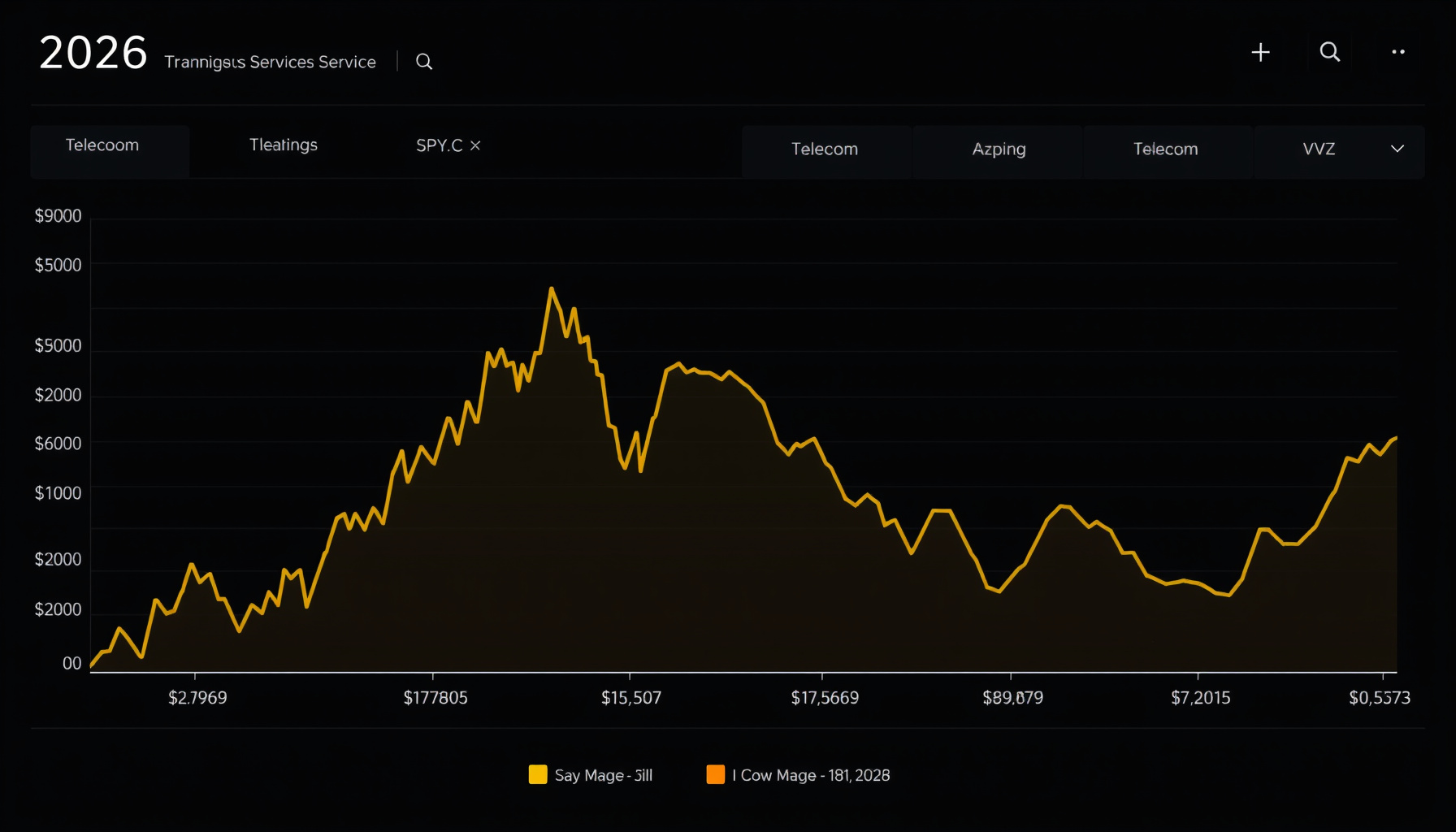Screen dimensions: 1456x832
Task: Click the highest peak of the chart line
Action: click(551, 288)
